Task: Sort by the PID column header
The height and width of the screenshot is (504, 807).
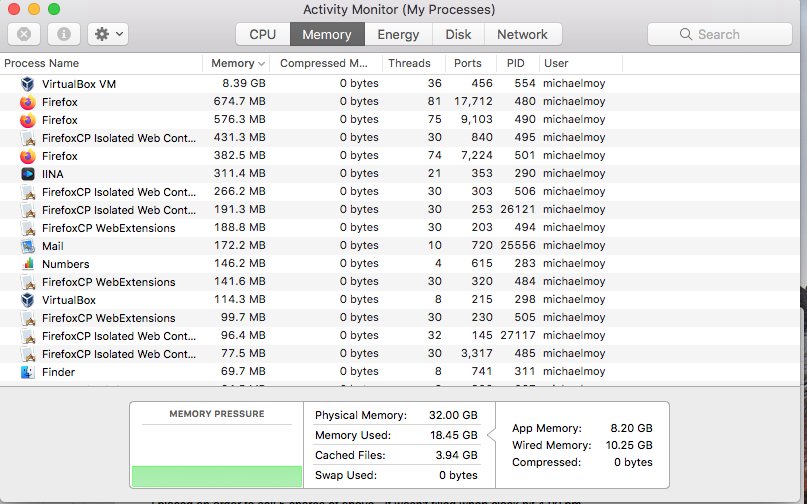Action: tap(518, 63)
